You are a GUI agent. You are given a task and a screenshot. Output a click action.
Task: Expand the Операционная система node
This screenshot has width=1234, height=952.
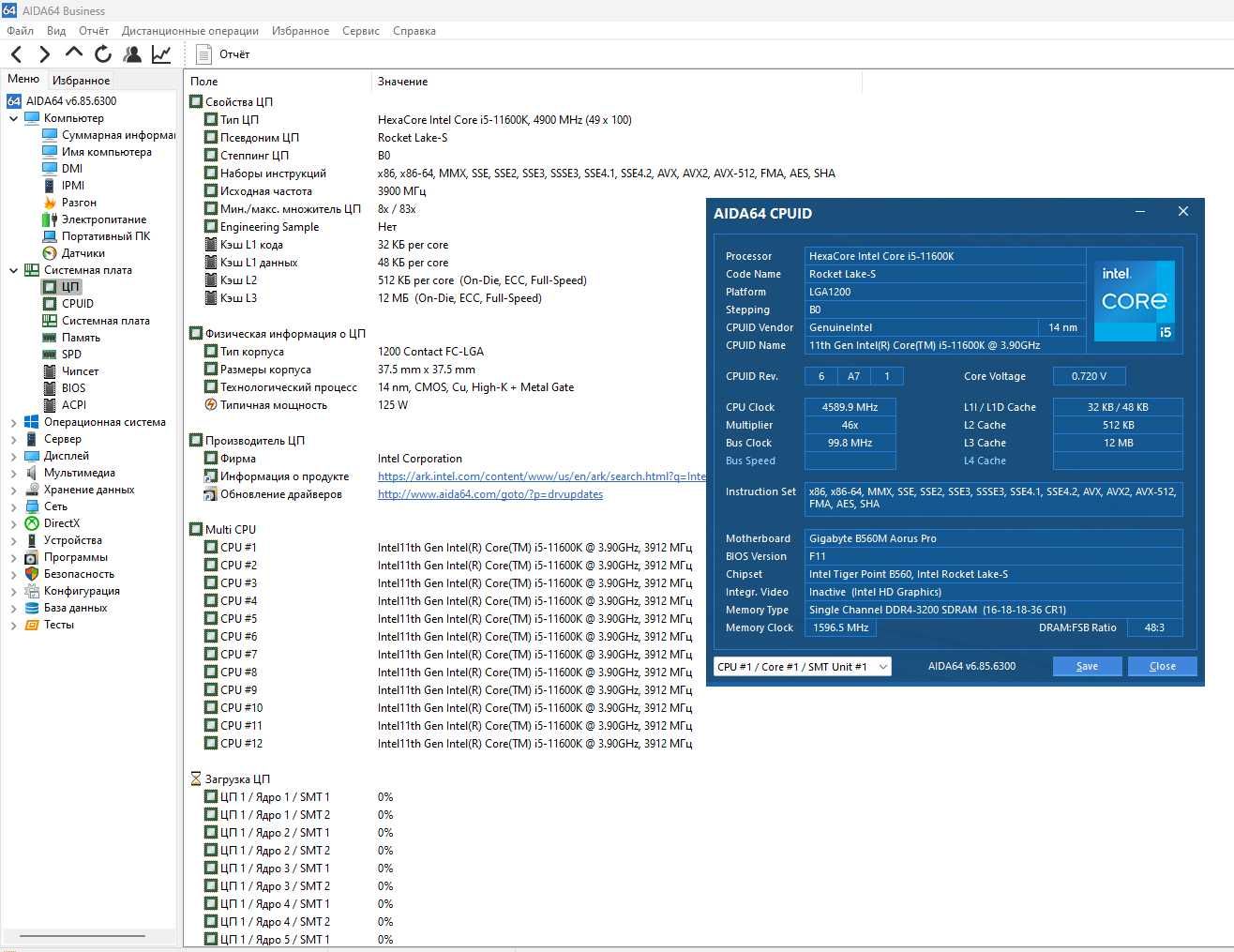click(x=13, y=422)
